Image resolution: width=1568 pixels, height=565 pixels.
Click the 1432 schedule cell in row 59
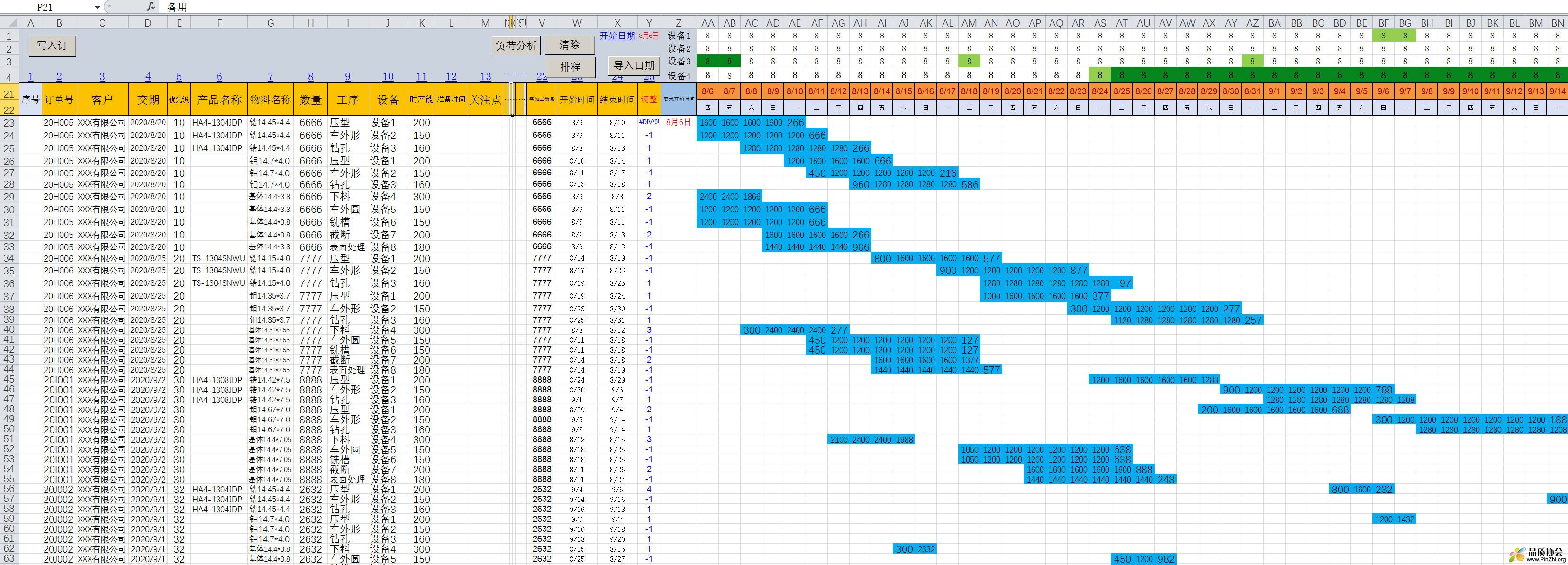(1405, 519)
